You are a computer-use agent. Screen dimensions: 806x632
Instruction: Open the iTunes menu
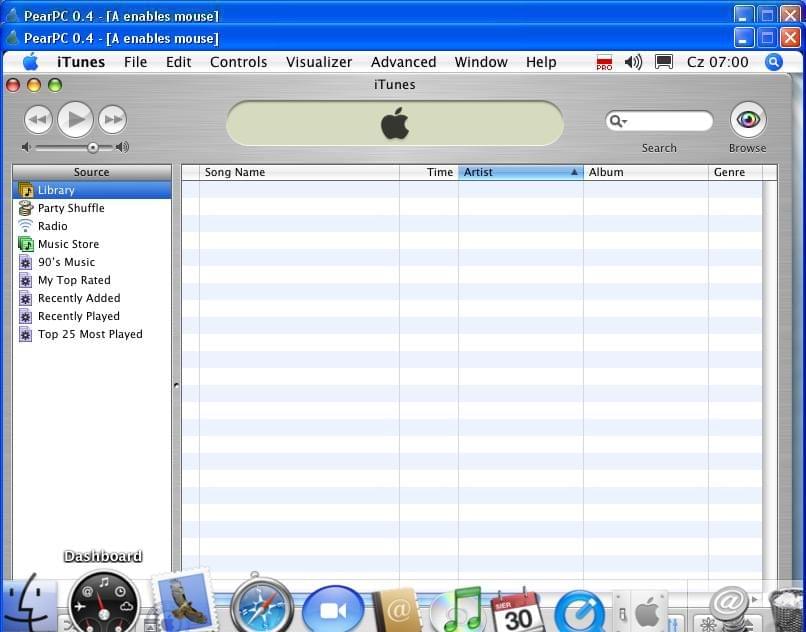81,62
